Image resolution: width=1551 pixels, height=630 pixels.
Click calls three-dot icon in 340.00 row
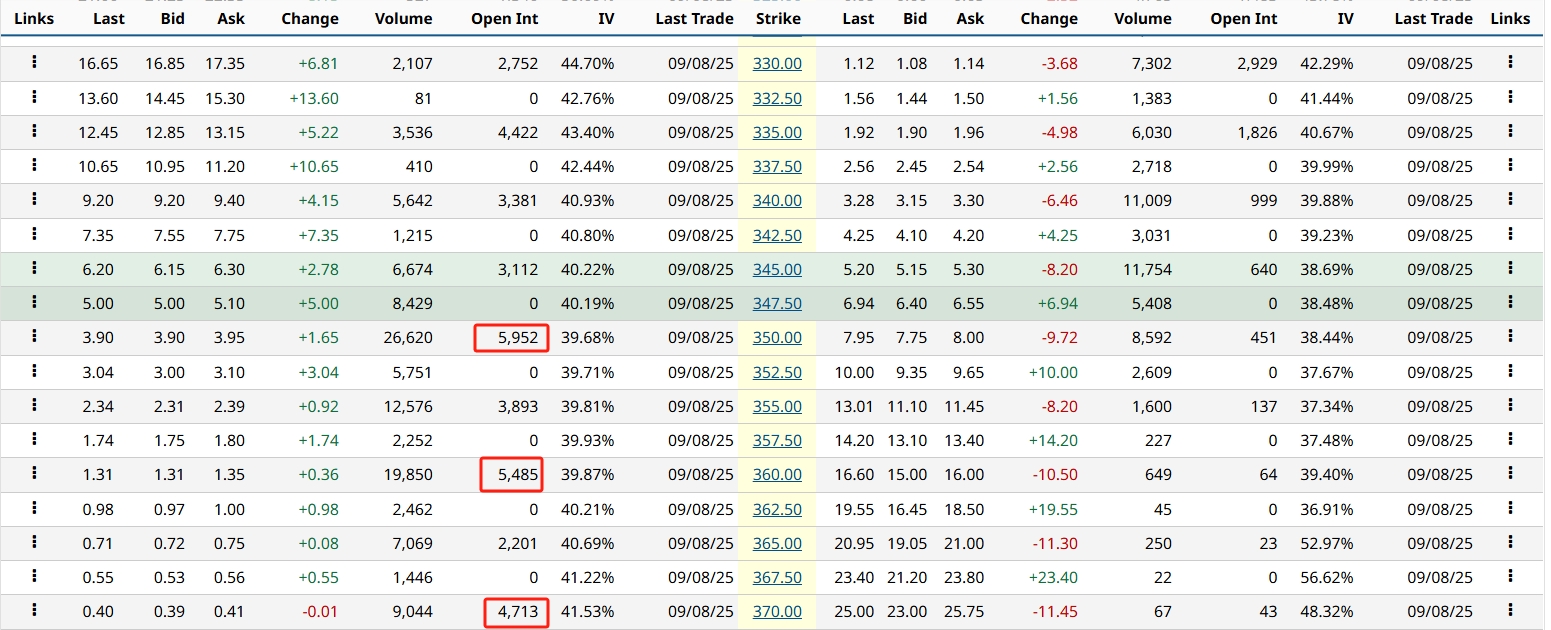click(x=34, y=200)
